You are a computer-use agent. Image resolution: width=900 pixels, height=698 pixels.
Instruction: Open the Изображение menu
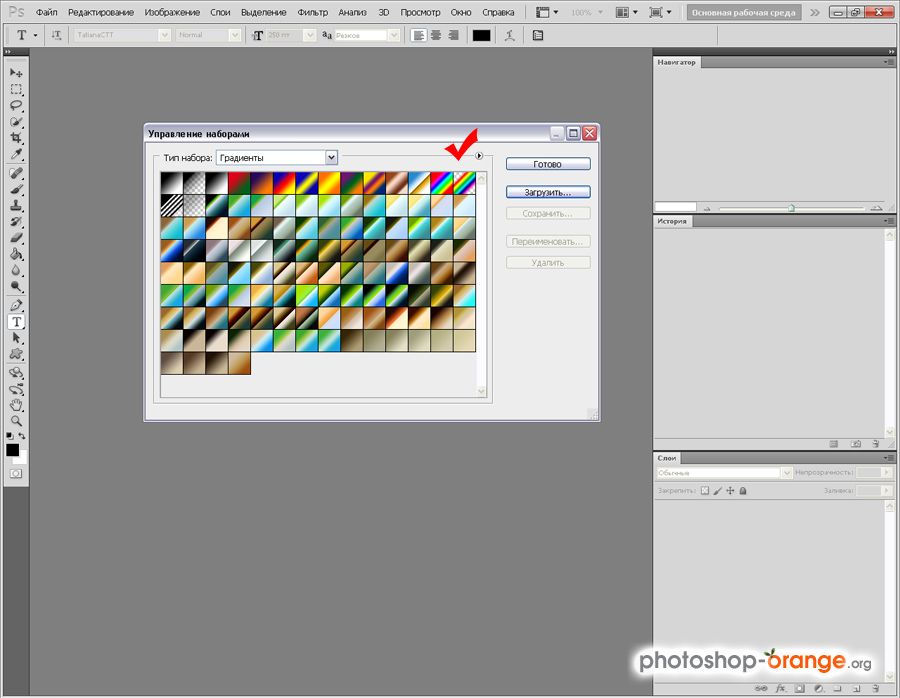(172, 12)
